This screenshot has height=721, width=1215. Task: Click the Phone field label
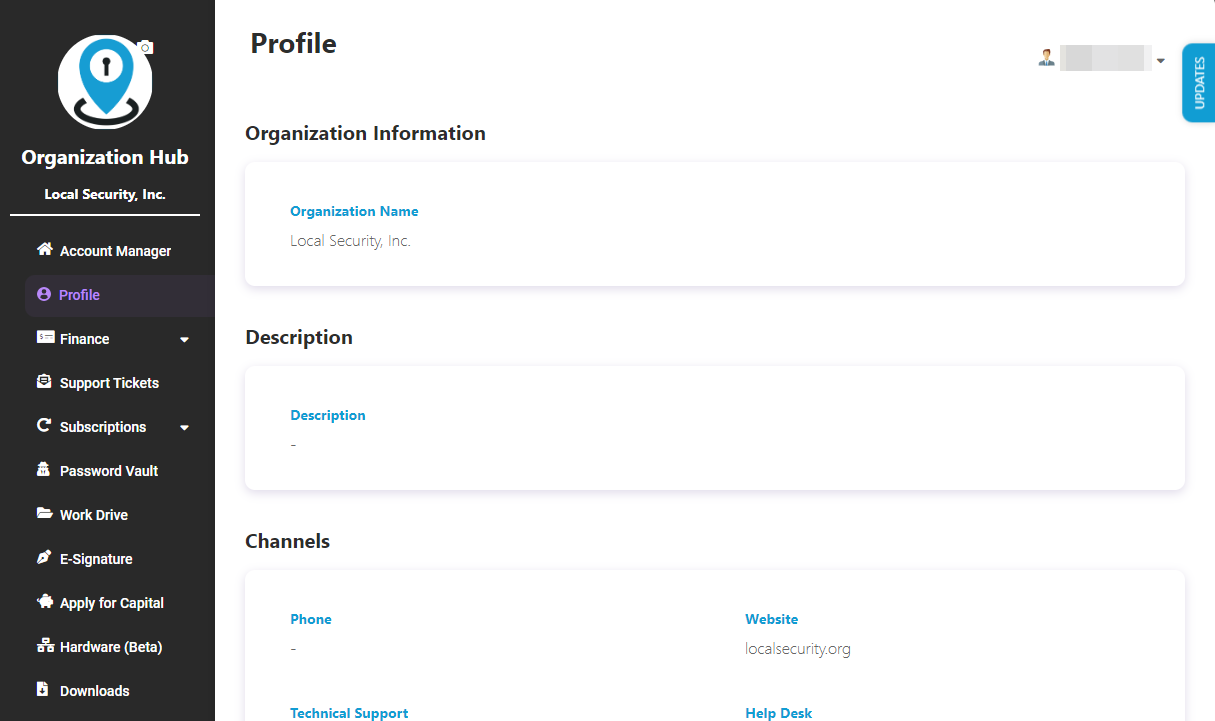point(310,620)
